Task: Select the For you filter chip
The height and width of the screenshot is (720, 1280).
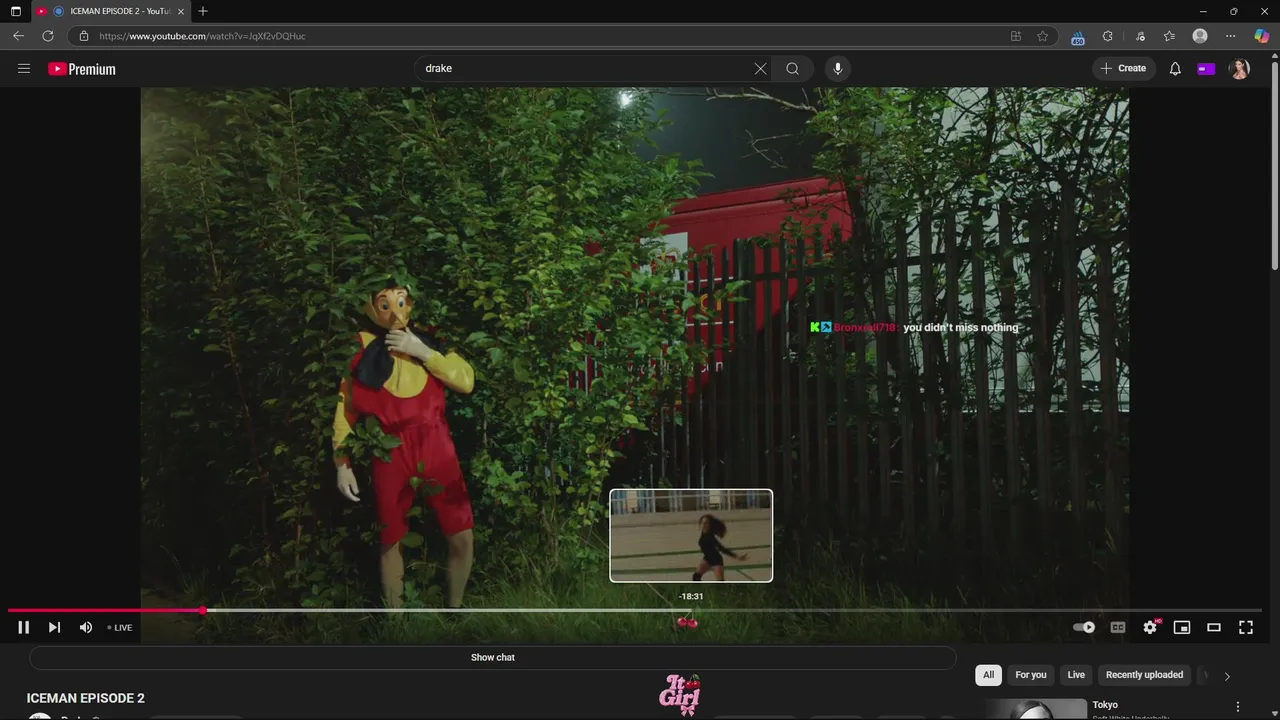Action: tap(1031, 675)
